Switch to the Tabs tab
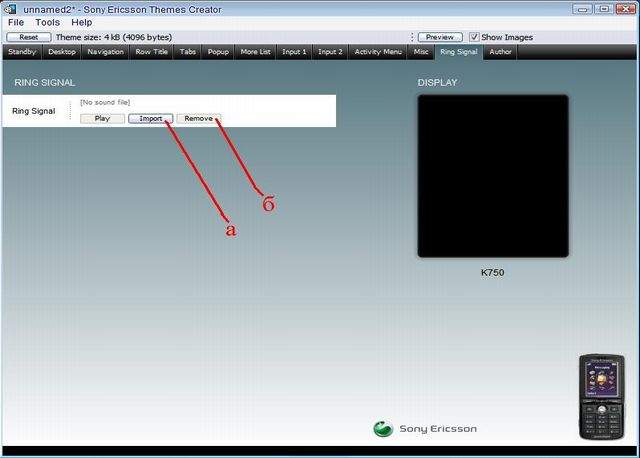 [187, 52]
